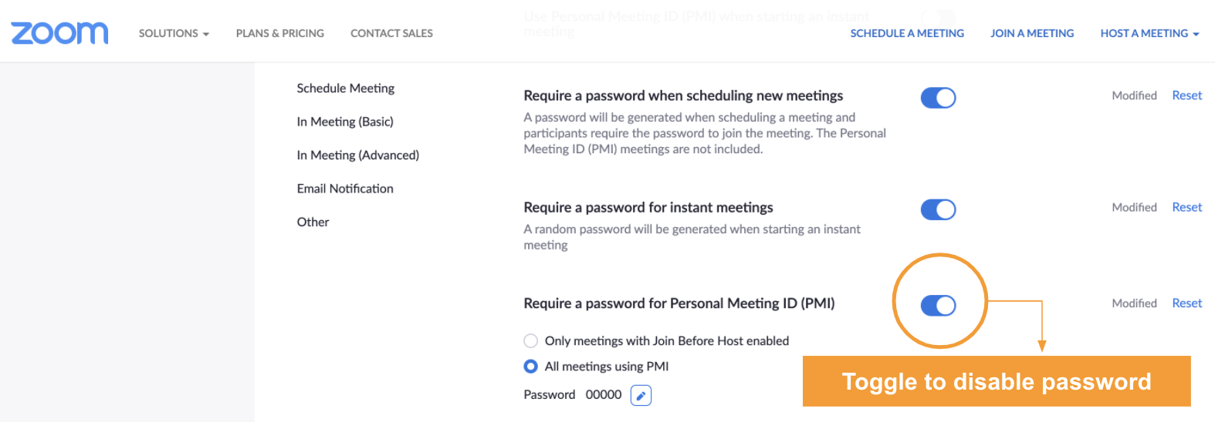Select Only meetings with Join Before Host
The image size is (1215, 422).
(x=531, y=340)
